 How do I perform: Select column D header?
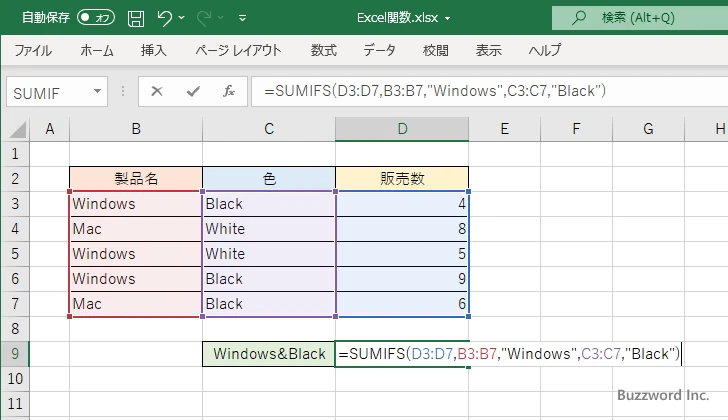(402, 129)
